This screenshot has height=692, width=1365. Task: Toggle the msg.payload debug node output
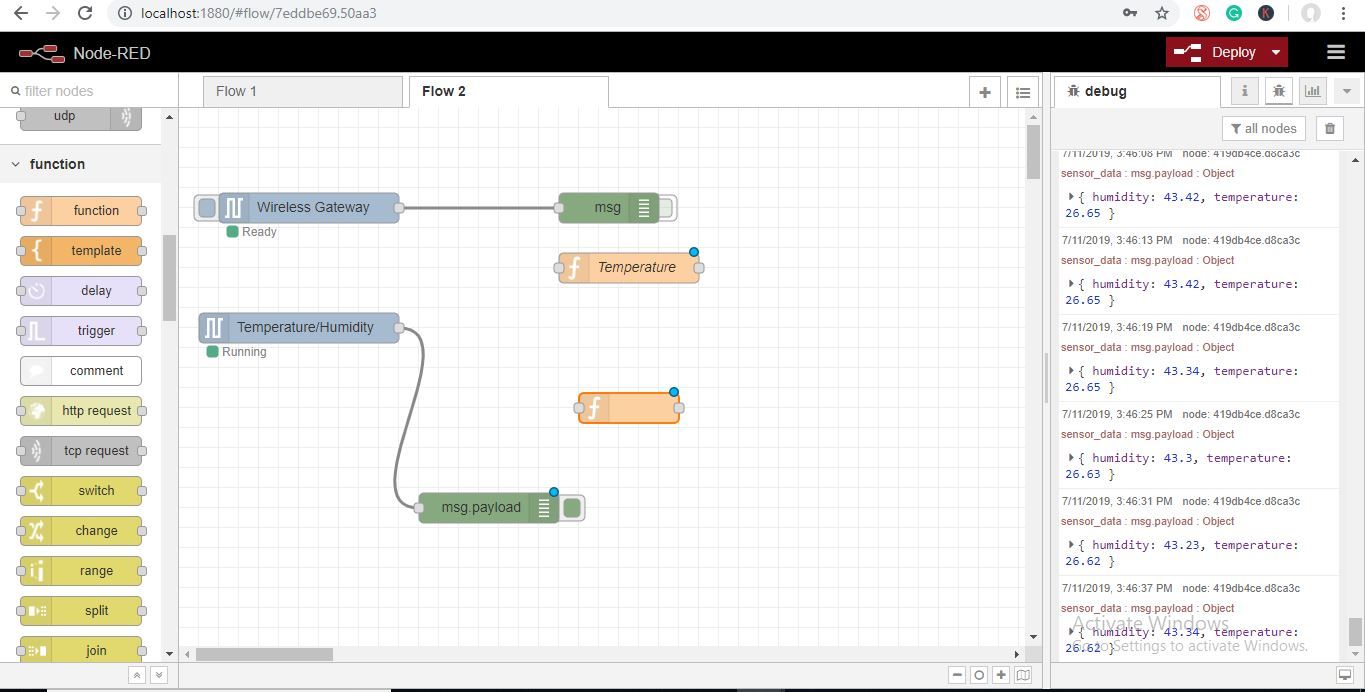572,508
